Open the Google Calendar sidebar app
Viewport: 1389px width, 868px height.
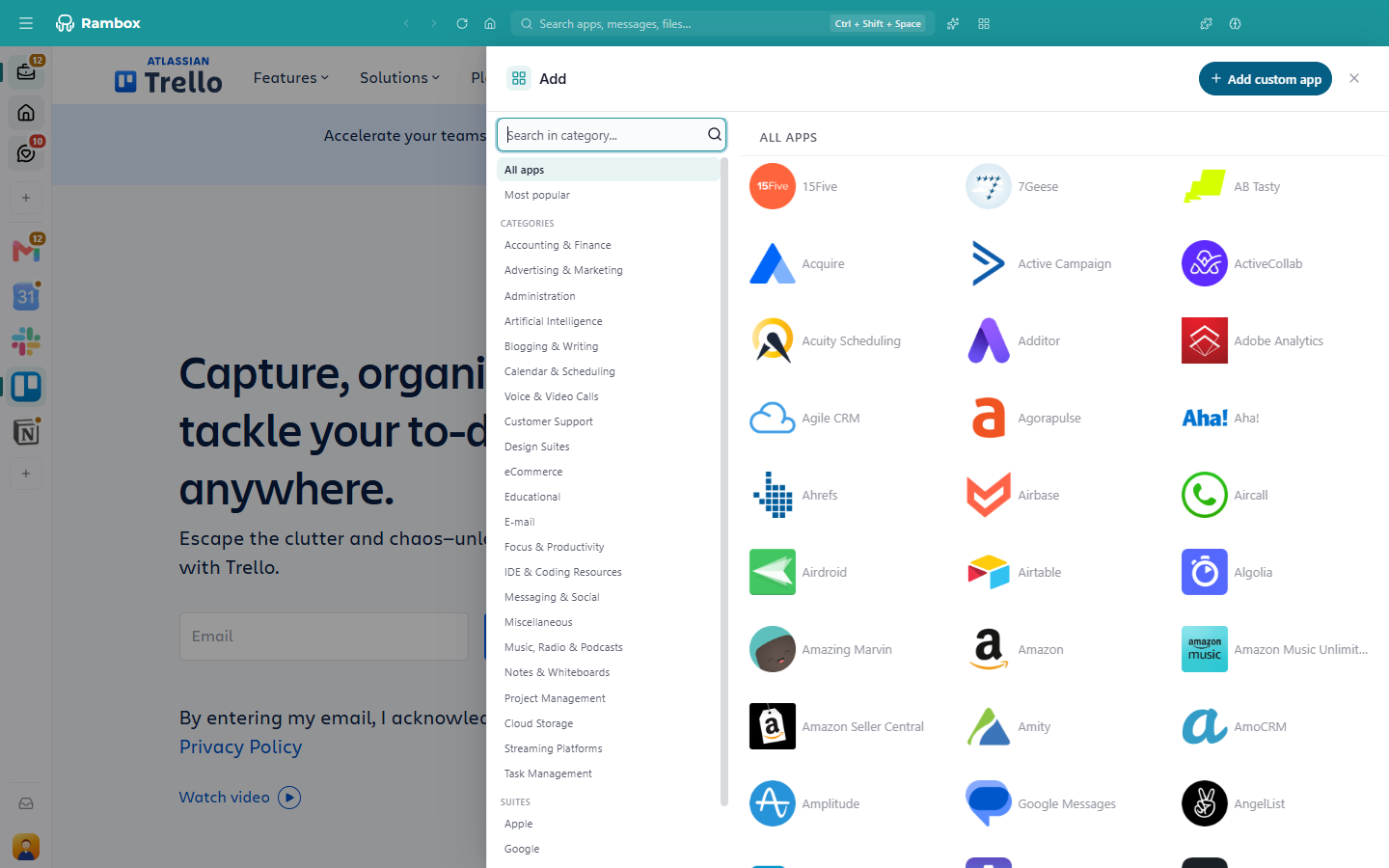pyautogui.click(x=26, y=296)
